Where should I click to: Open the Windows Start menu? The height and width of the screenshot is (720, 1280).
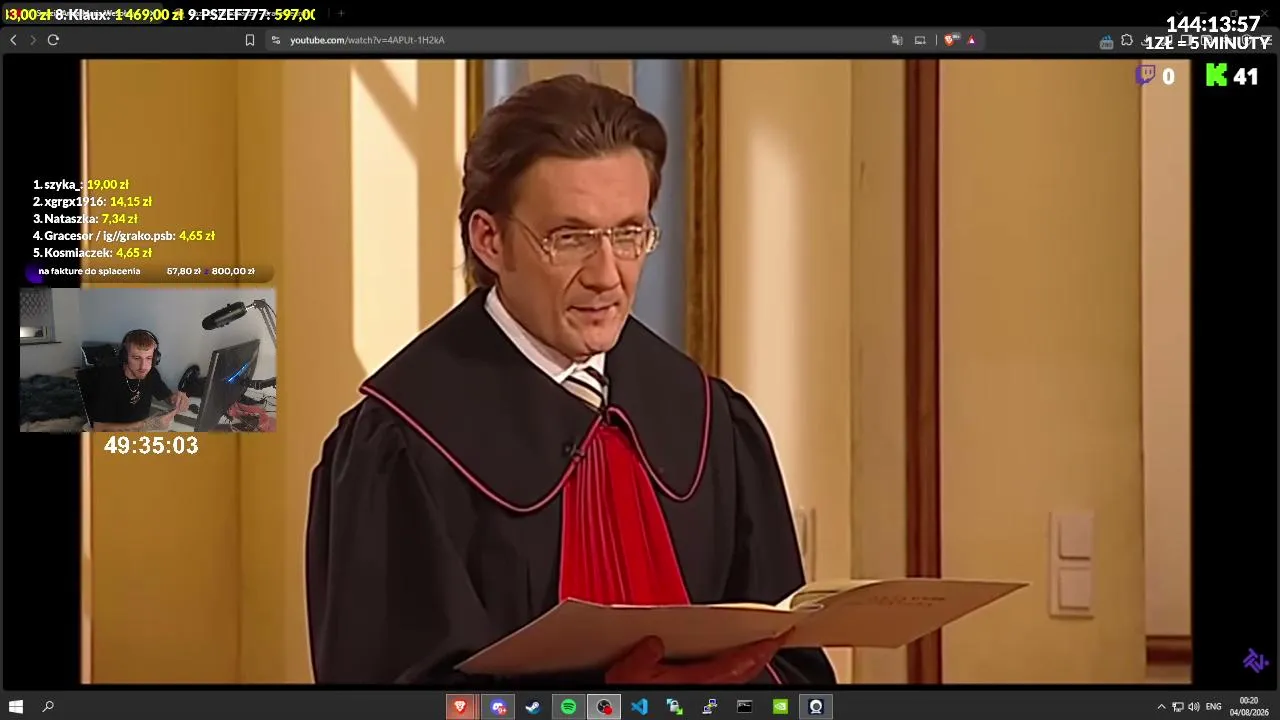16,707
